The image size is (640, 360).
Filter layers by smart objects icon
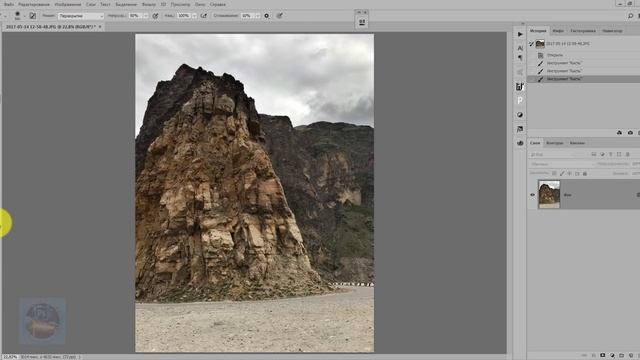coord(628,154)
